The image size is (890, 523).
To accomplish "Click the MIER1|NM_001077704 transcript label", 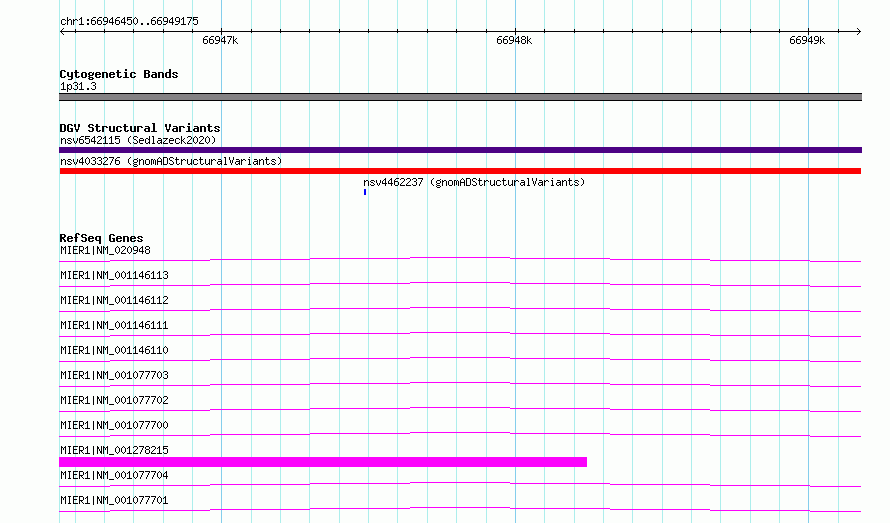I will pos(114,475).
